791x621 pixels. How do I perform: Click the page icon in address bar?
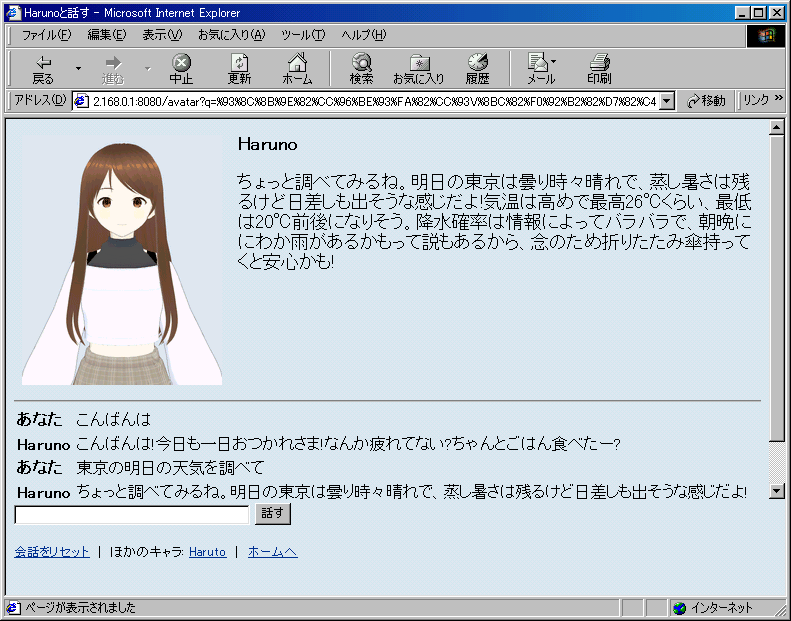pyautogui.click(x=81, y=101)
